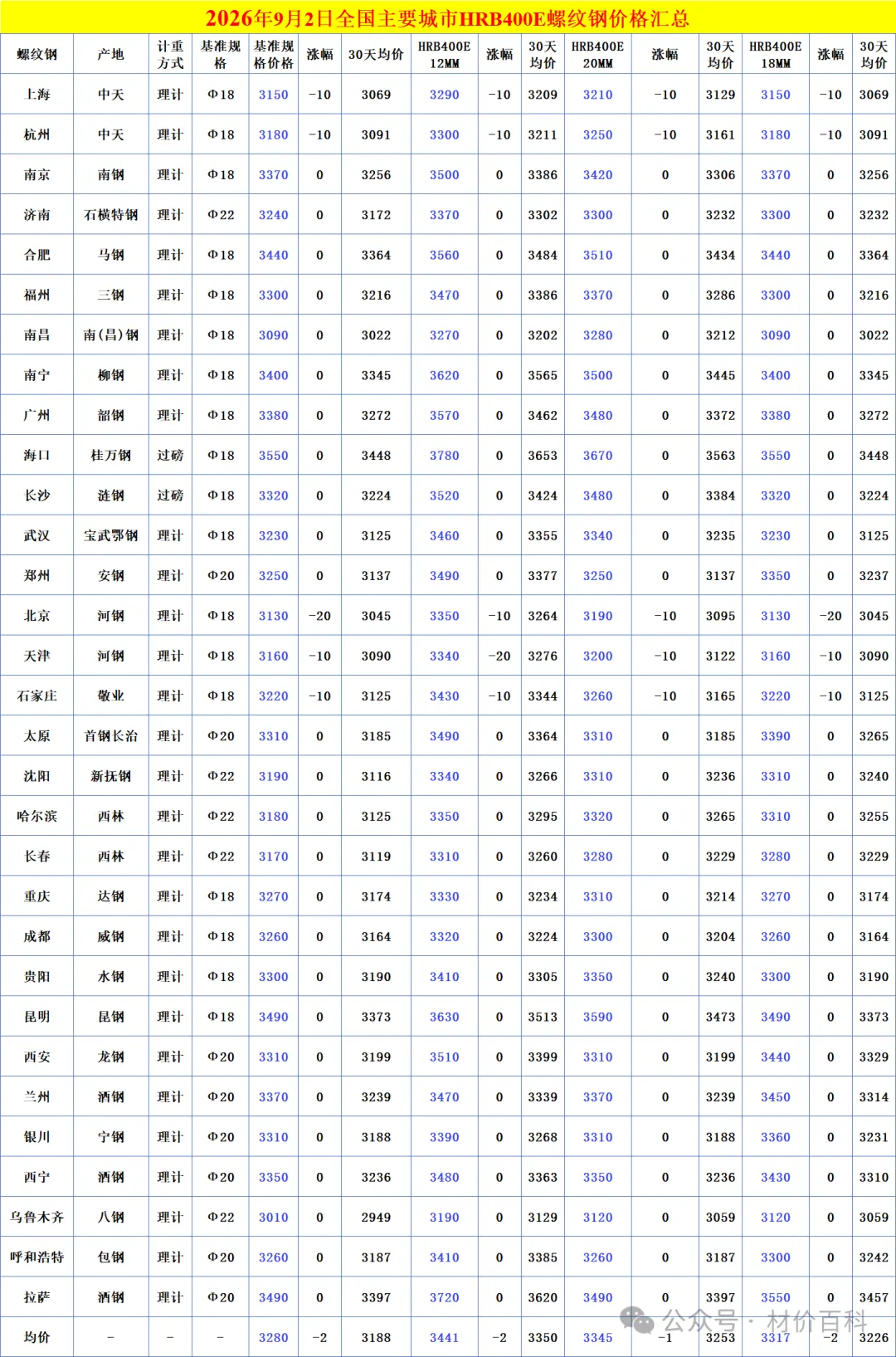The image size is (896, 1357).
Task: Click the 均价 summary row label
Action: point(37,1337)
